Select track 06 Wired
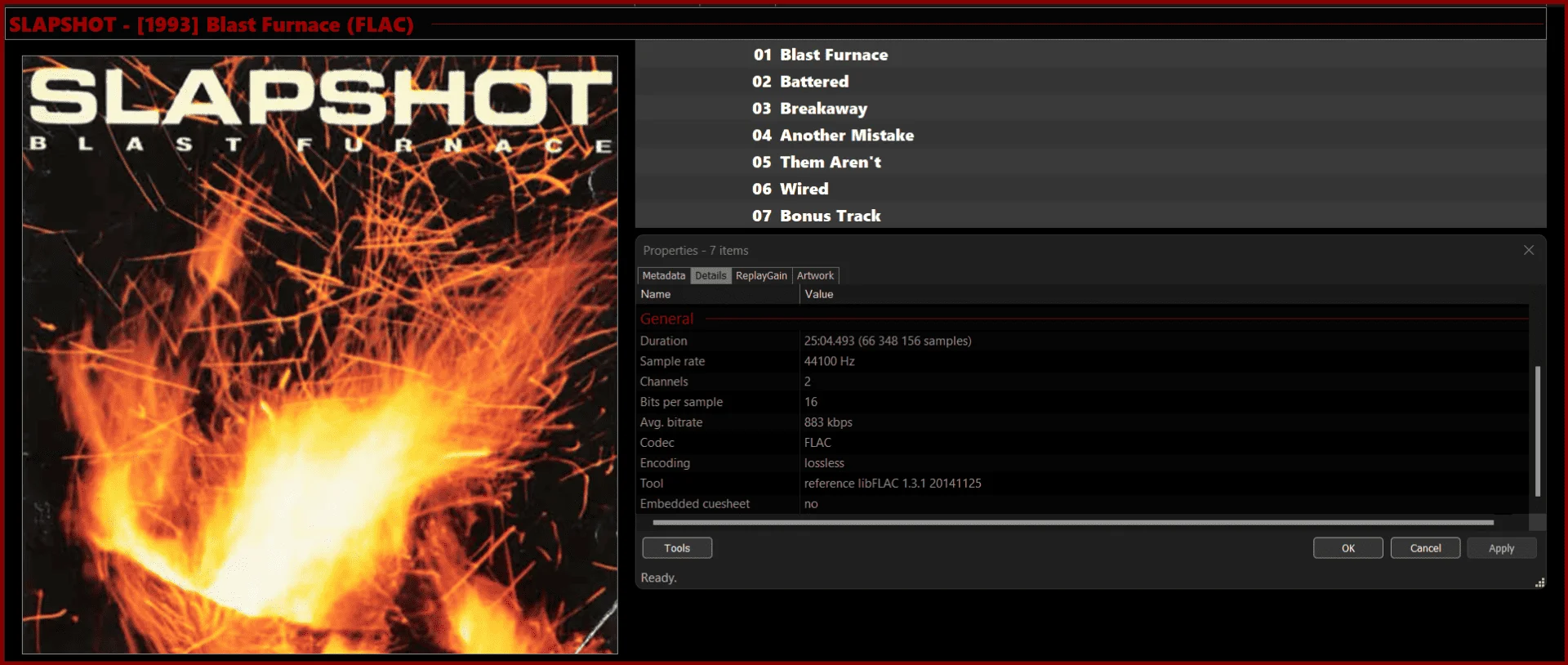Screen dimensions: 1568x665 tap(1091, 190)
